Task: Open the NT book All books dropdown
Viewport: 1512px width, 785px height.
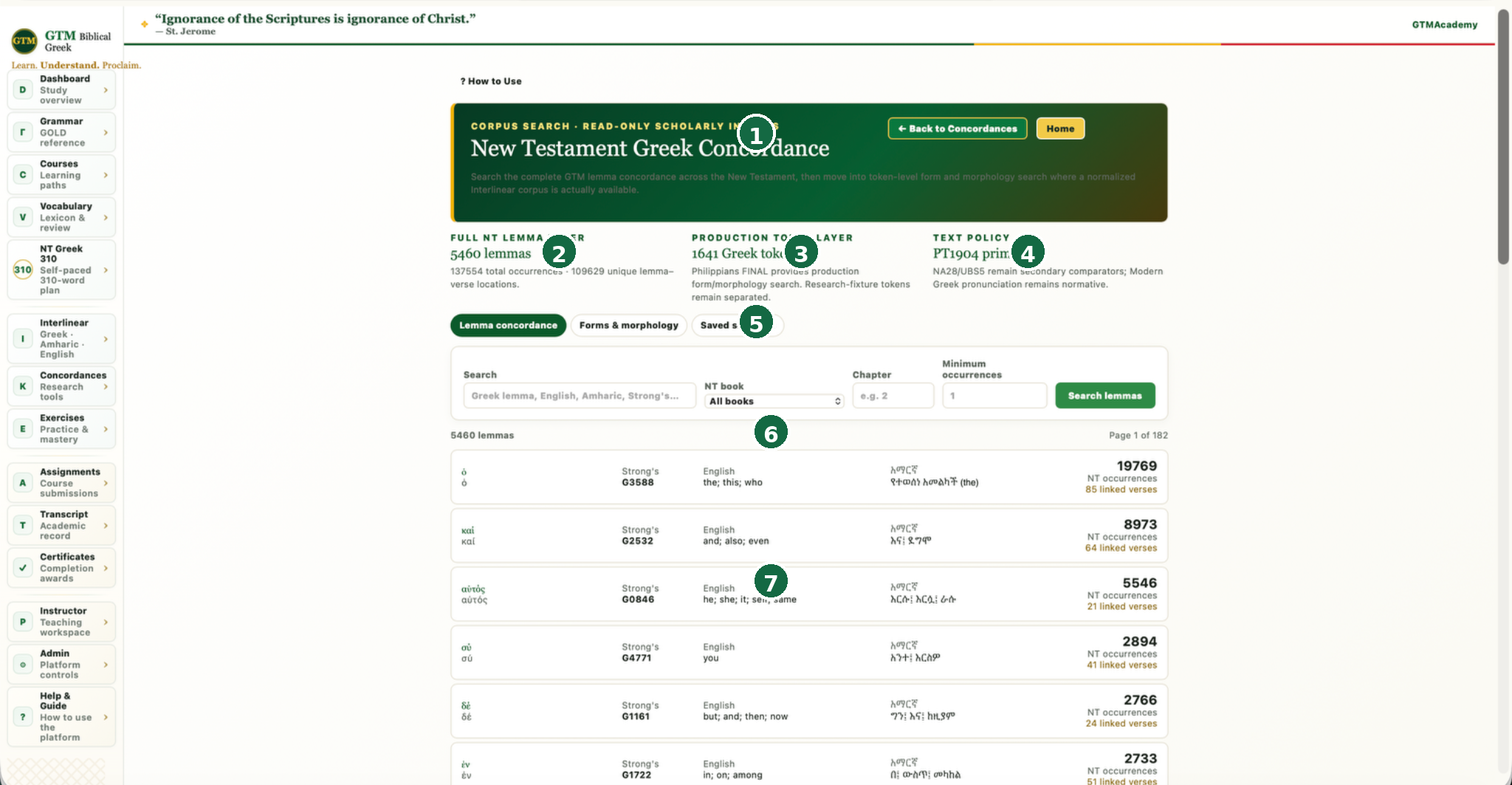Action: click(774, 401)
